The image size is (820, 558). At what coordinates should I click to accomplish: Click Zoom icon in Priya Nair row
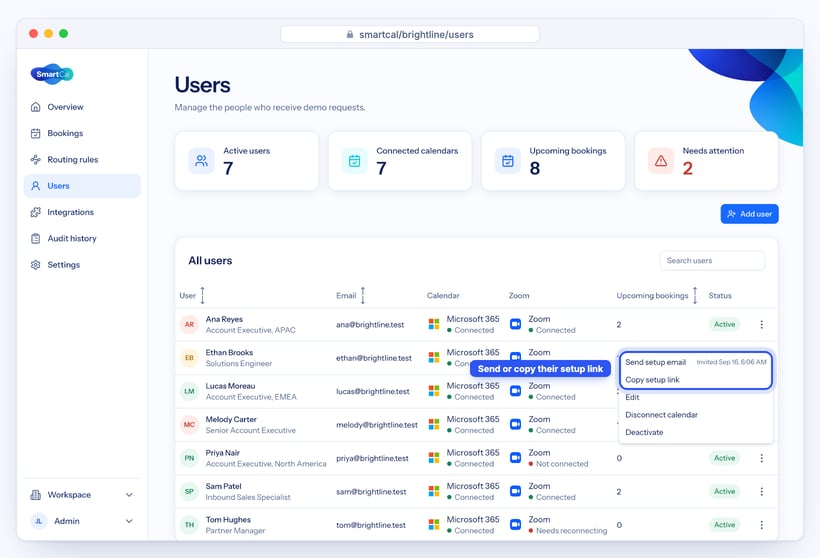coord(516,458)
